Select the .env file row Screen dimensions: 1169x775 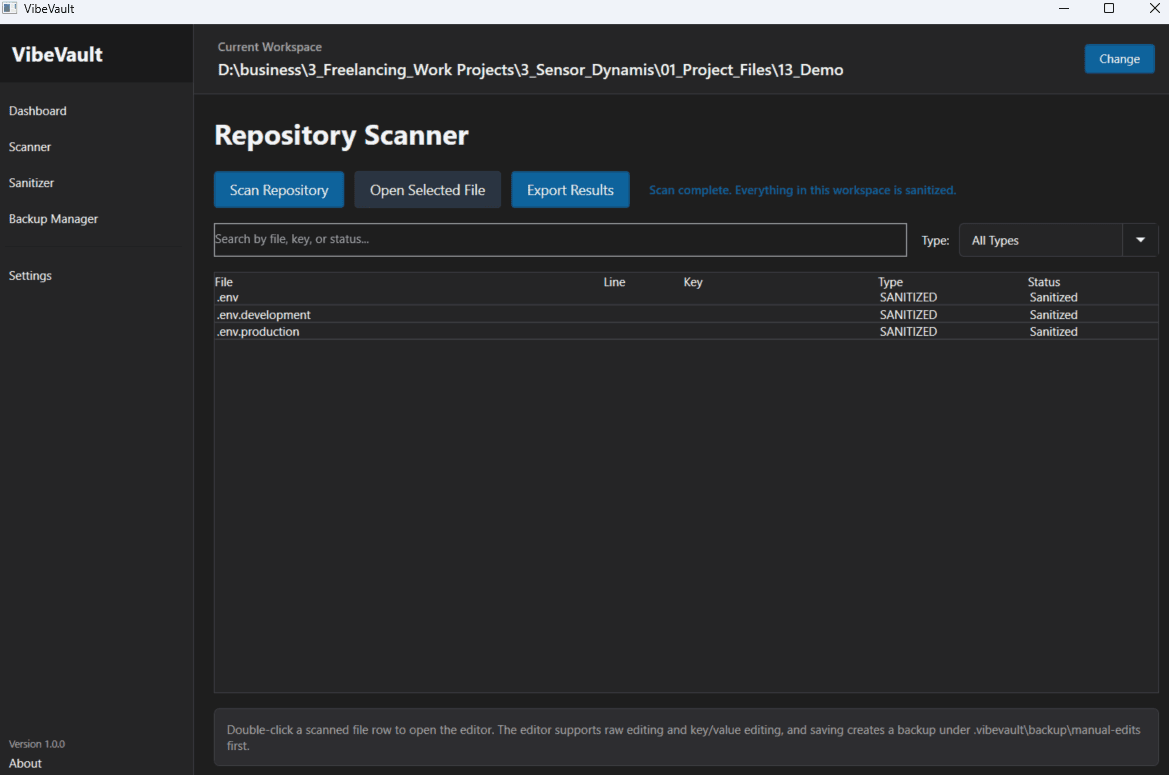(x=500, y=297)
